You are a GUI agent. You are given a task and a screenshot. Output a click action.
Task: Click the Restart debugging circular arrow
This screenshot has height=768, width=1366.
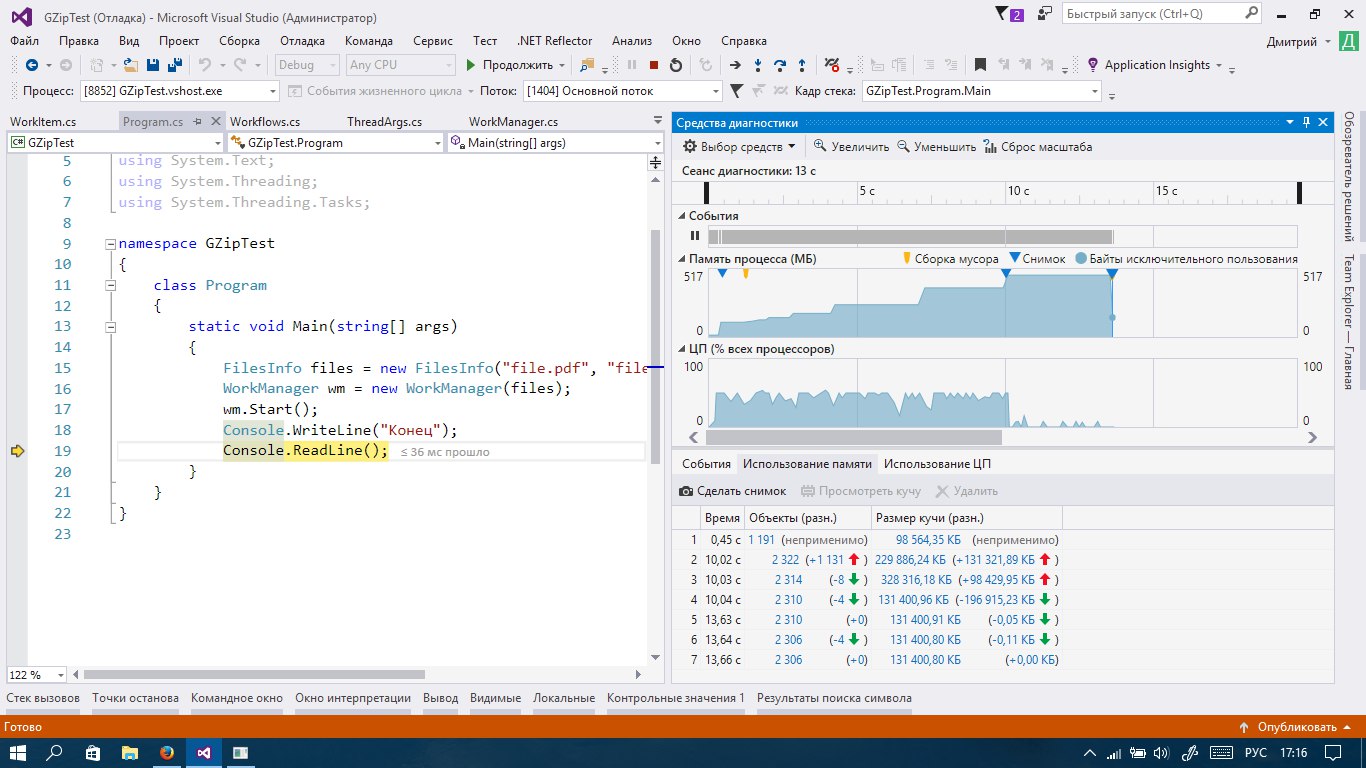point(676,65)
